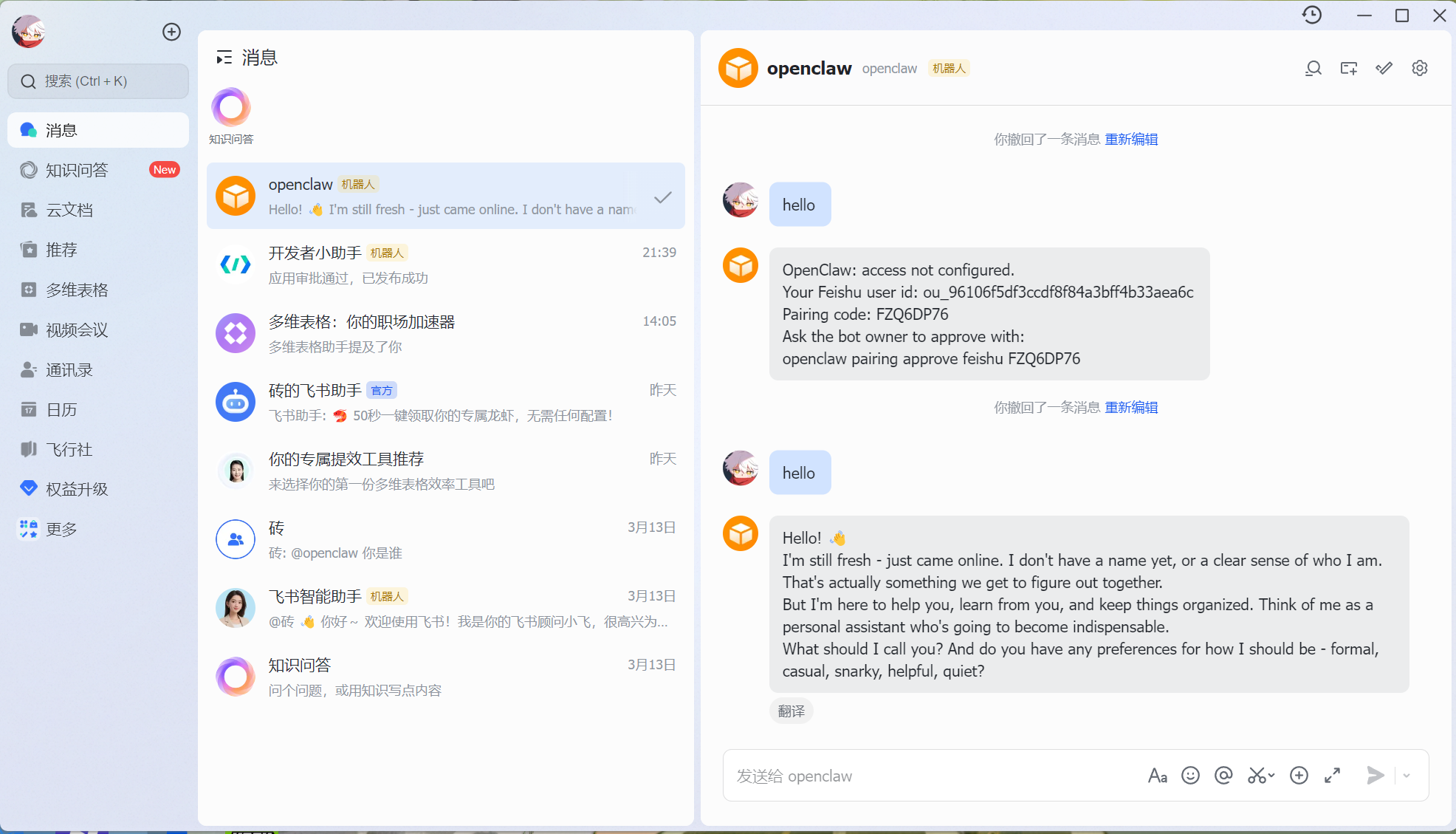Open text formatting Aa tool
Viewport: 1456px width, 834px height.
pyautogui.click(x=1157, y=776)
